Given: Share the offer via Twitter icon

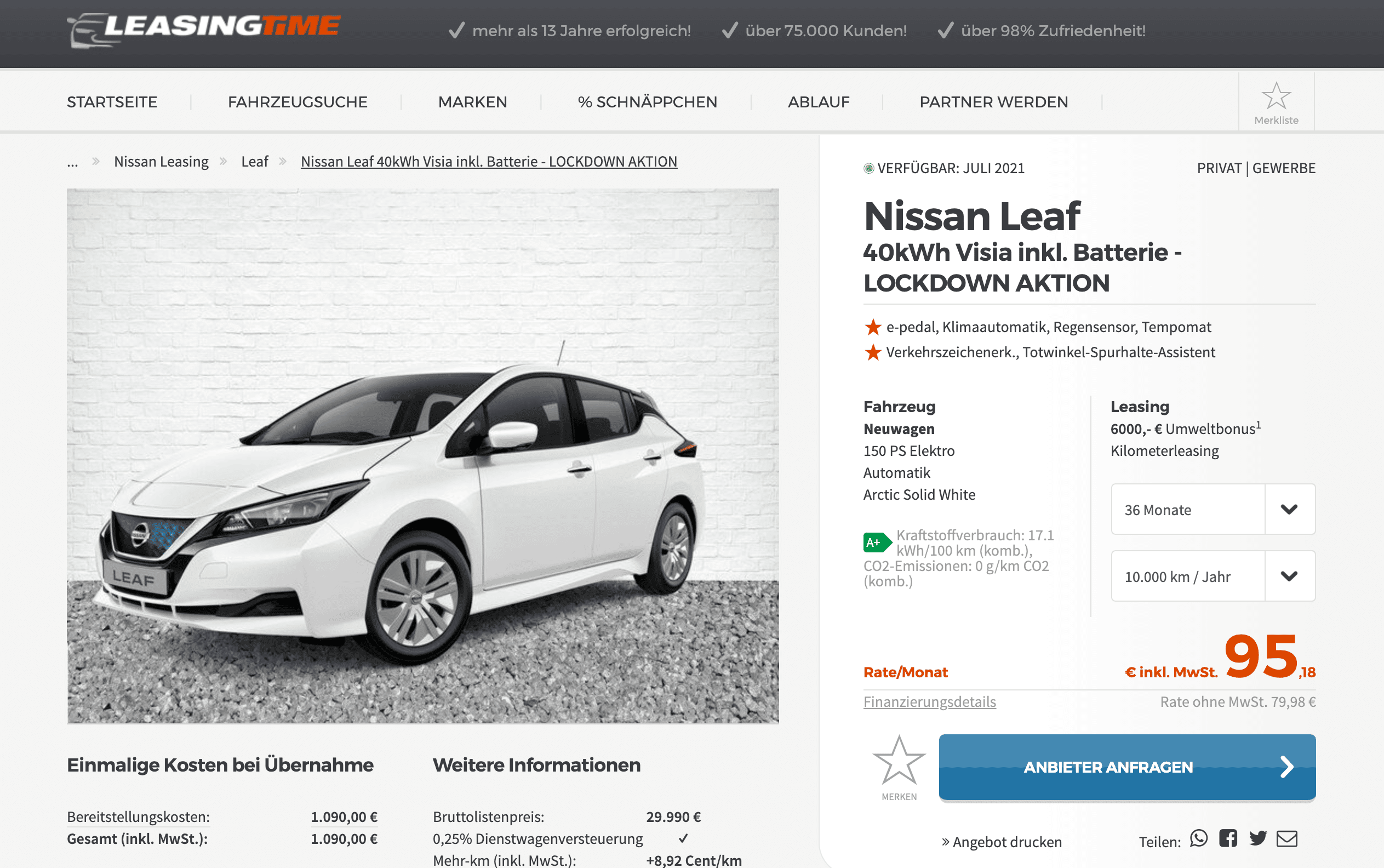Looking at the screenshot, I should (1258, 839).
